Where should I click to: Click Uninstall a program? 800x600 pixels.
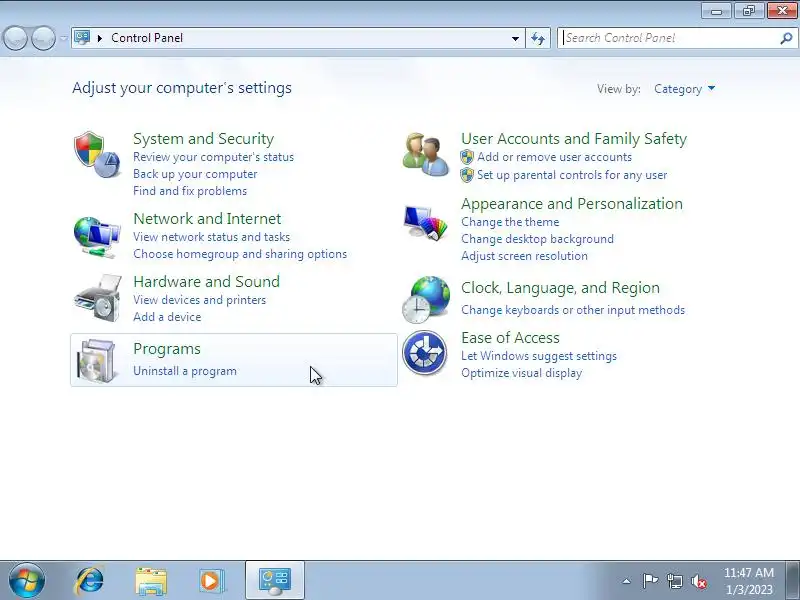[185, 371]
